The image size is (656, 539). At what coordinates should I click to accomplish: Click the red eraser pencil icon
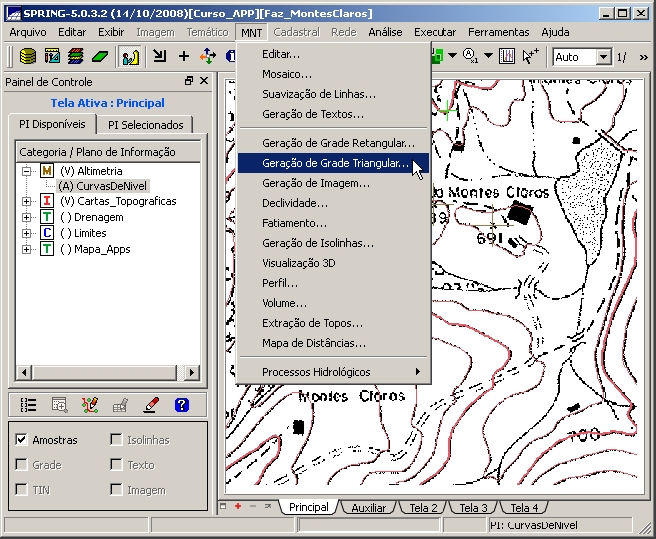[151, 405]
